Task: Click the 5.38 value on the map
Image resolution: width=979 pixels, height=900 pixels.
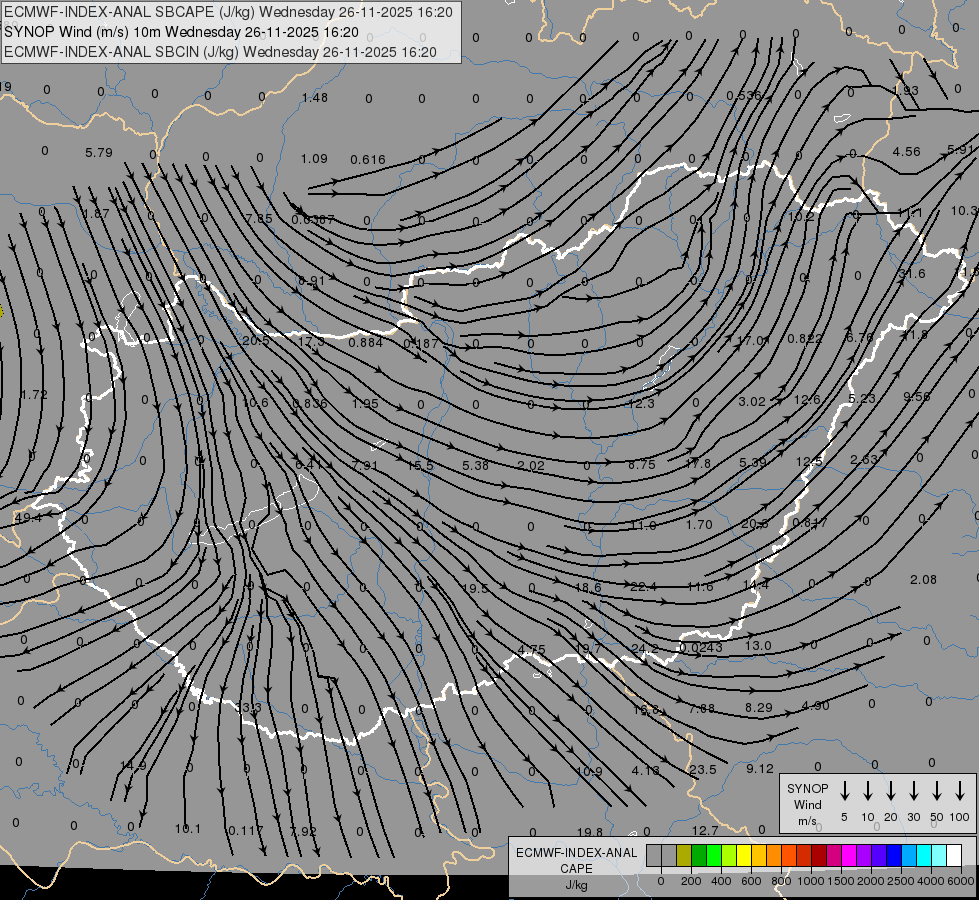Action: pos(476,465)
